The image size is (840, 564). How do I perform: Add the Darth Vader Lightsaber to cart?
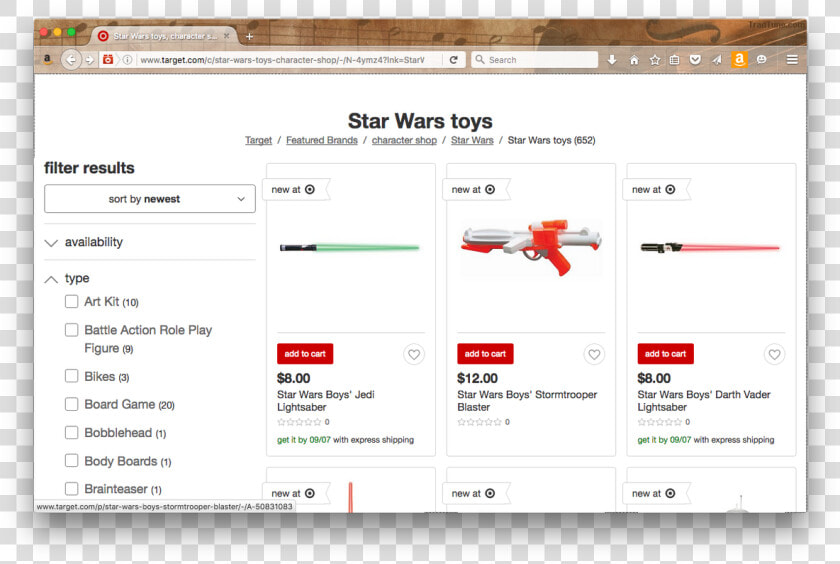[x=665, y=354]
